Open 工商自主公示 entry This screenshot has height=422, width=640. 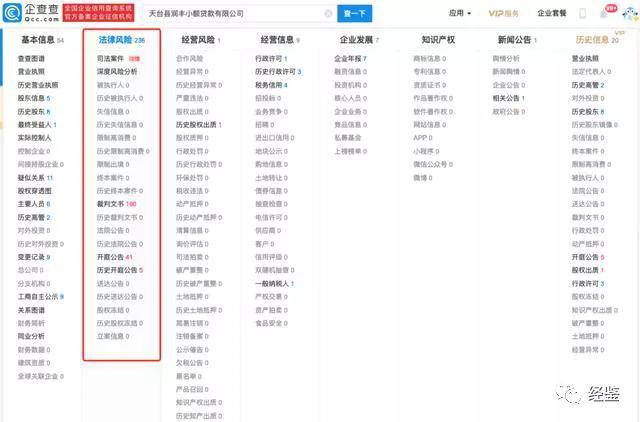[40, 296]
